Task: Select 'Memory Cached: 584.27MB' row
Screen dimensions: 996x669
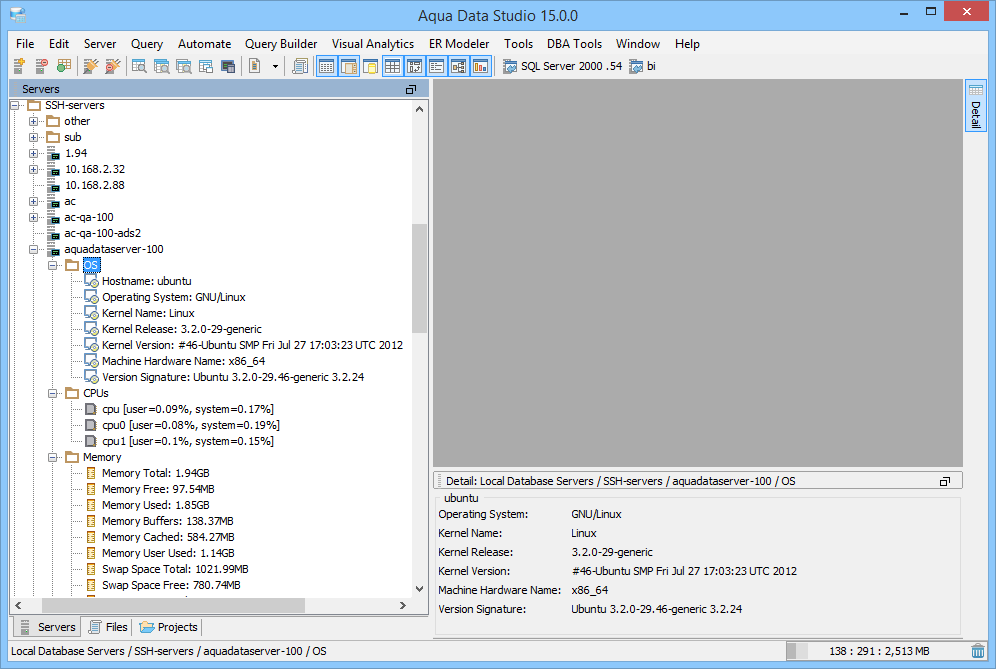Action: coord(168,537)
